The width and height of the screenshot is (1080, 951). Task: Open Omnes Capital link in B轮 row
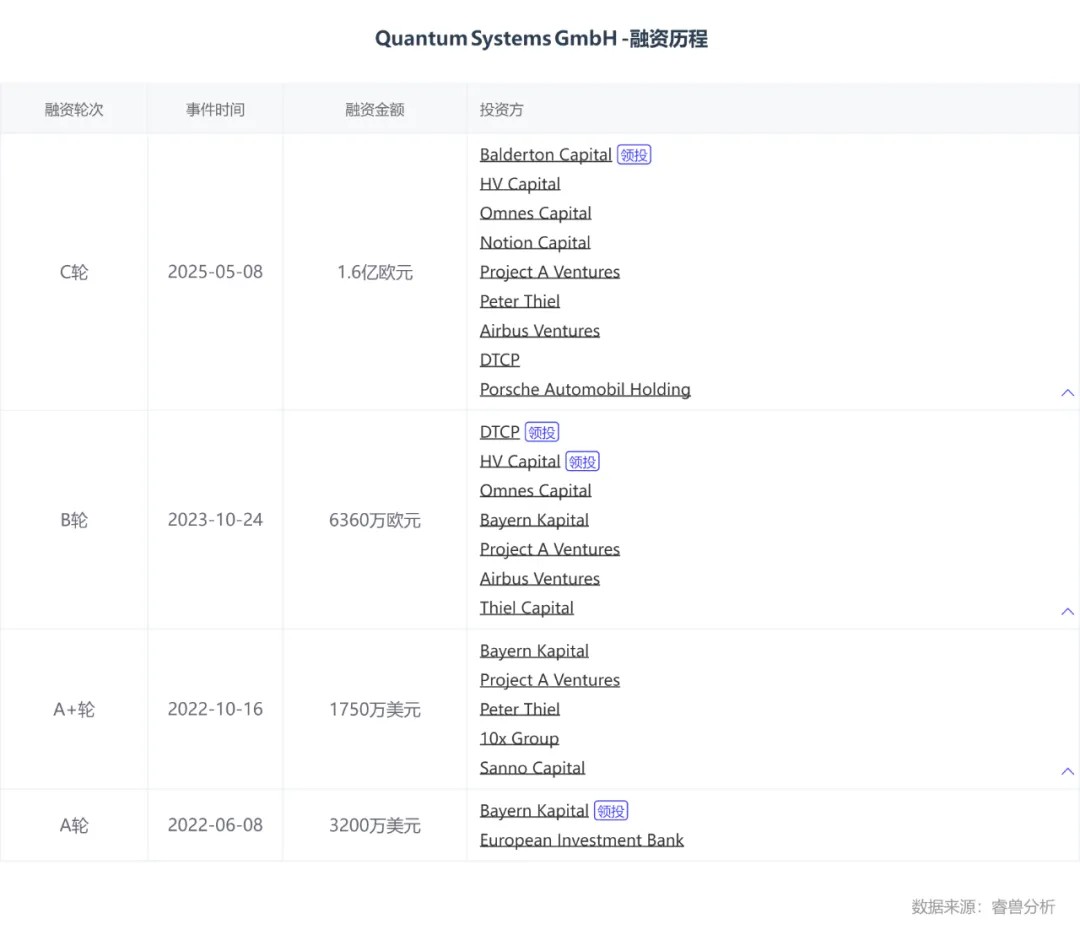pyautogui.click(x=535, y=490)
